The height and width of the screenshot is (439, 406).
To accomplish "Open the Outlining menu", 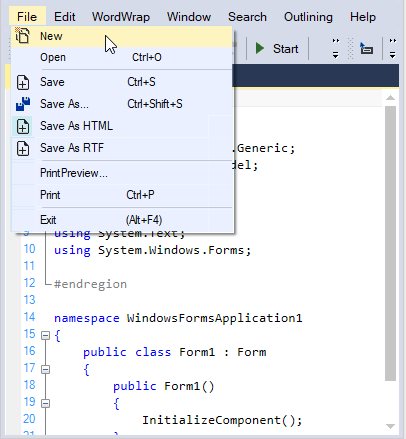I will (x=308, y=17).
